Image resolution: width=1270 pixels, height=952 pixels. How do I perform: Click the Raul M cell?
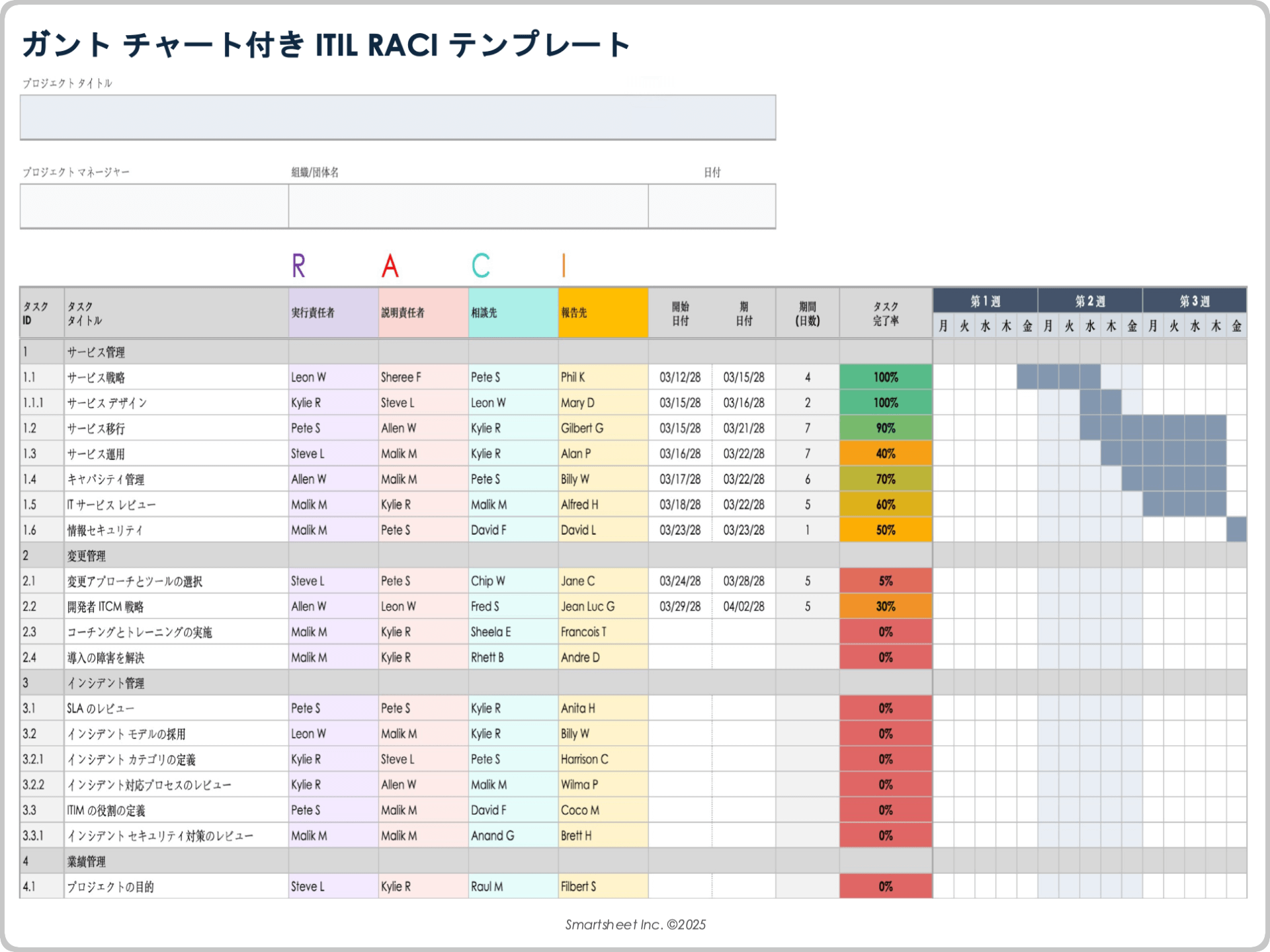click(513, 886)
